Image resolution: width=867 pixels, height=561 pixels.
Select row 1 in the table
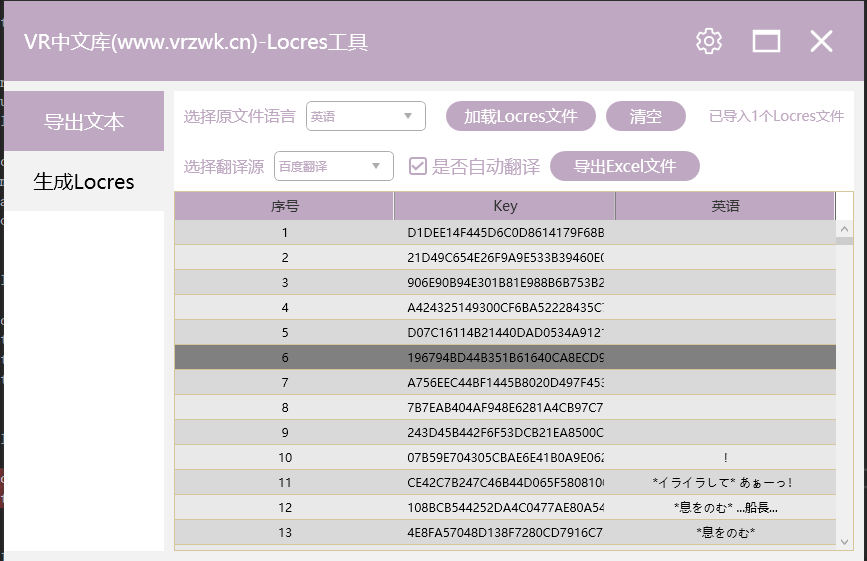pyautogui.click(x=505, y=232)
